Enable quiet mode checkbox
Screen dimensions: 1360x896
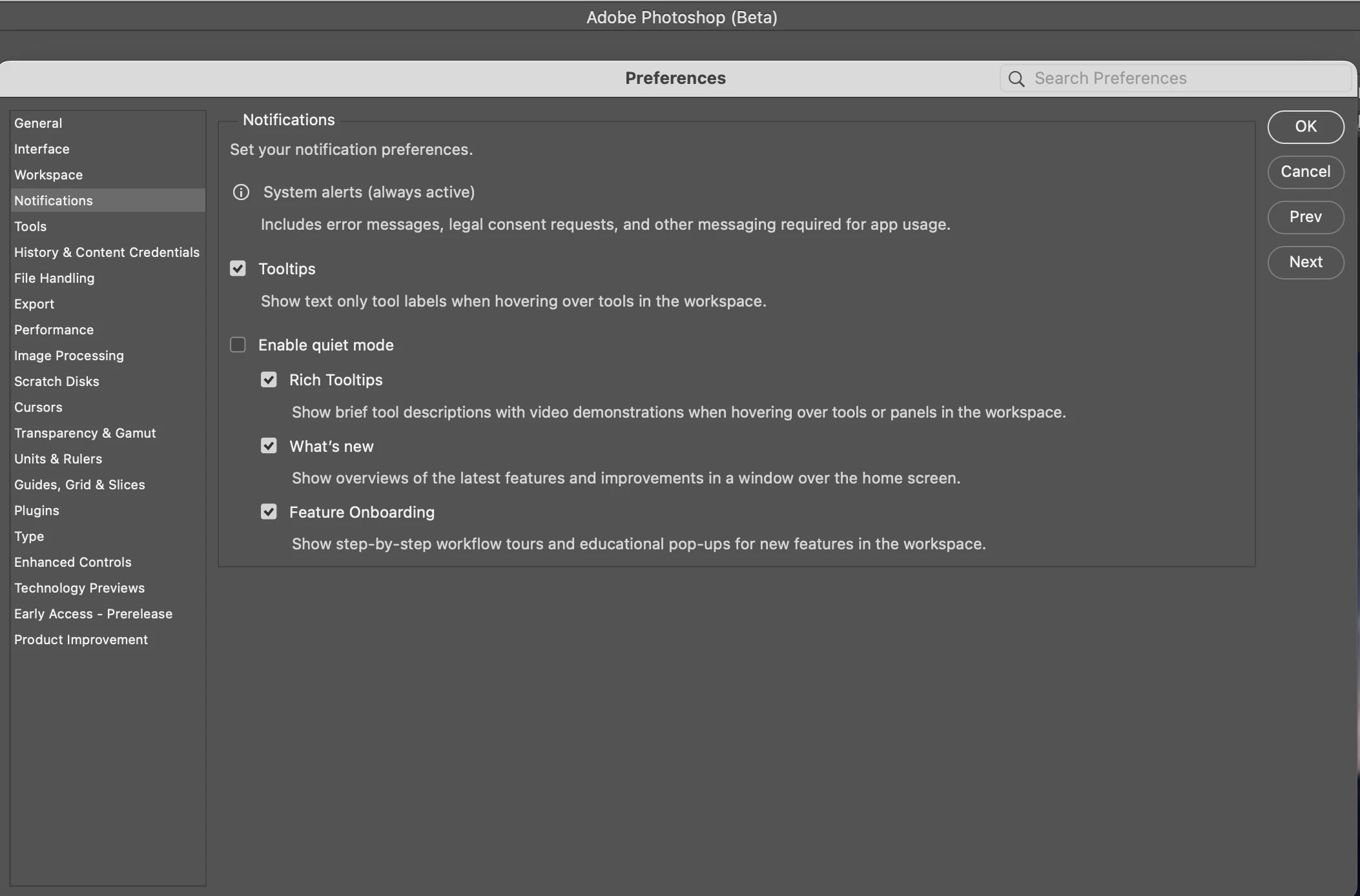238,345
